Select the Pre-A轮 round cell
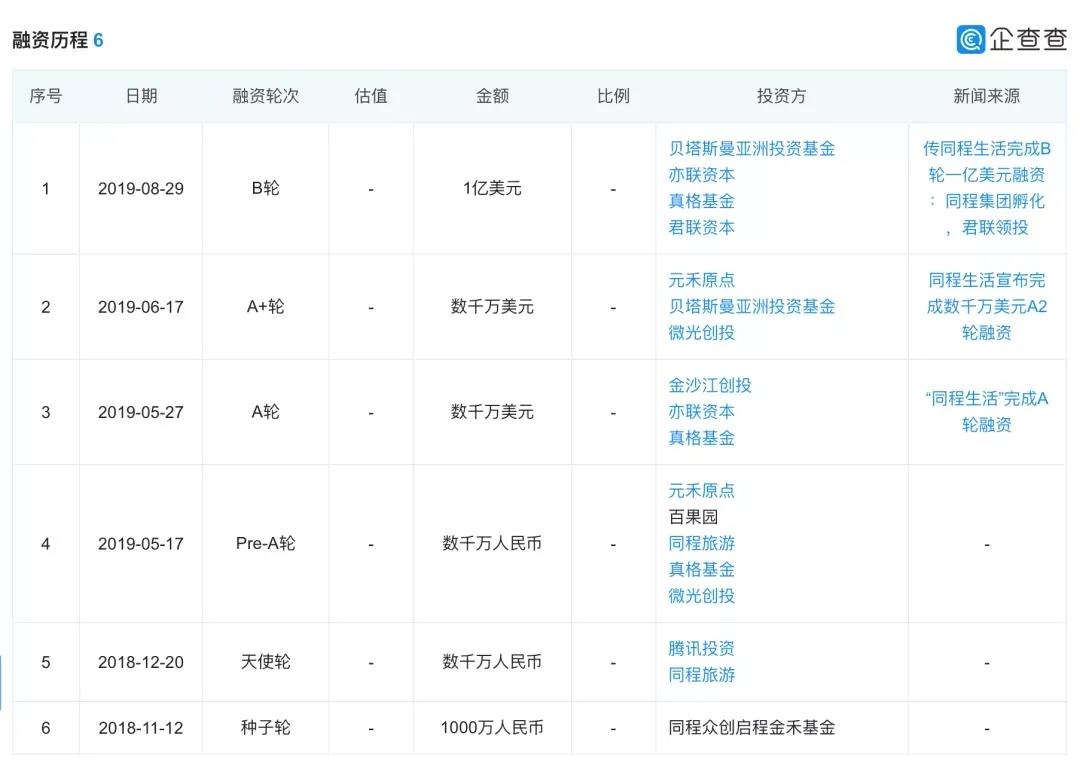Viewport: 1080px width, 781px height. [x=265, y=543]
